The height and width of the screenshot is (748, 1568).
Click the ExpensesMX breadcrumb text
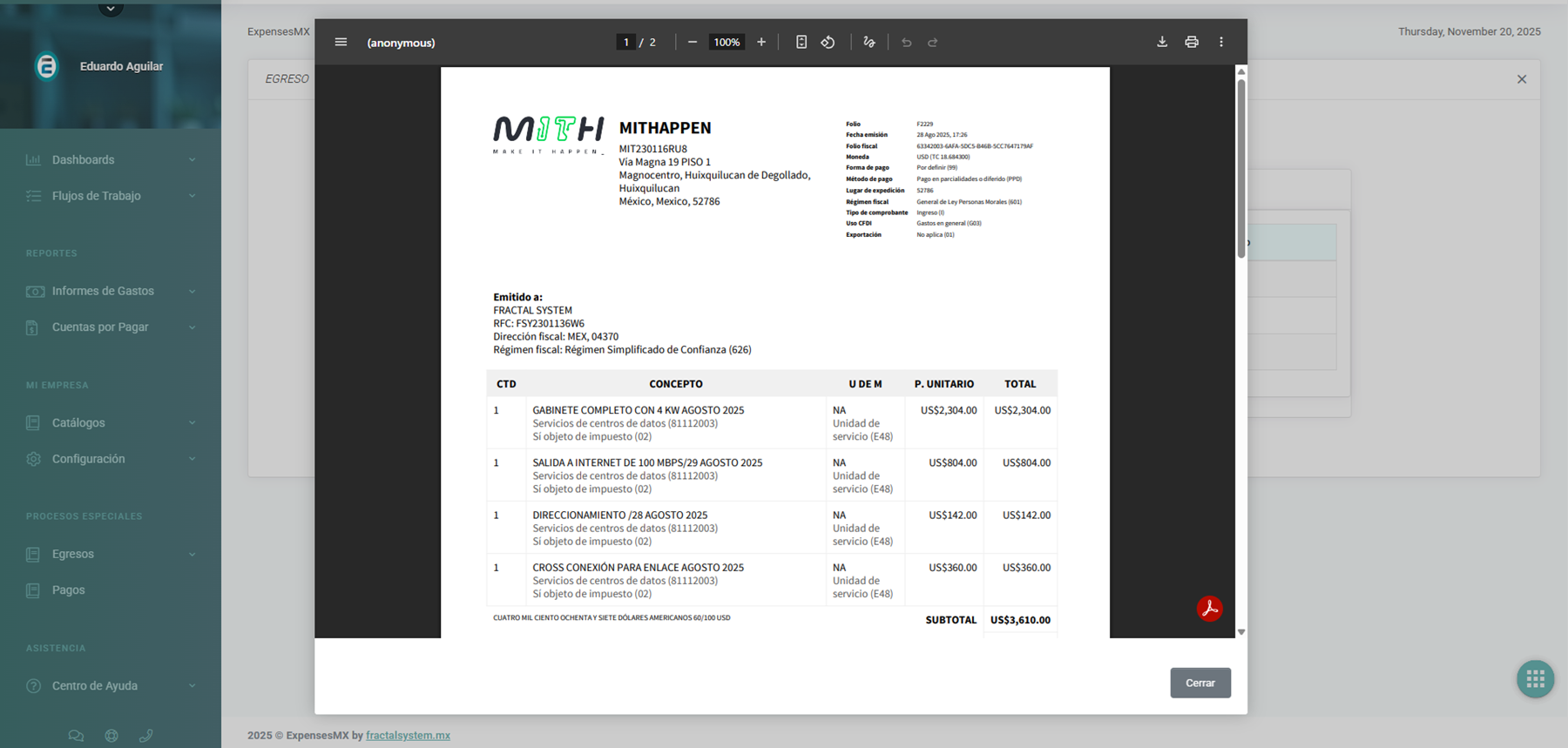[279, 31]
